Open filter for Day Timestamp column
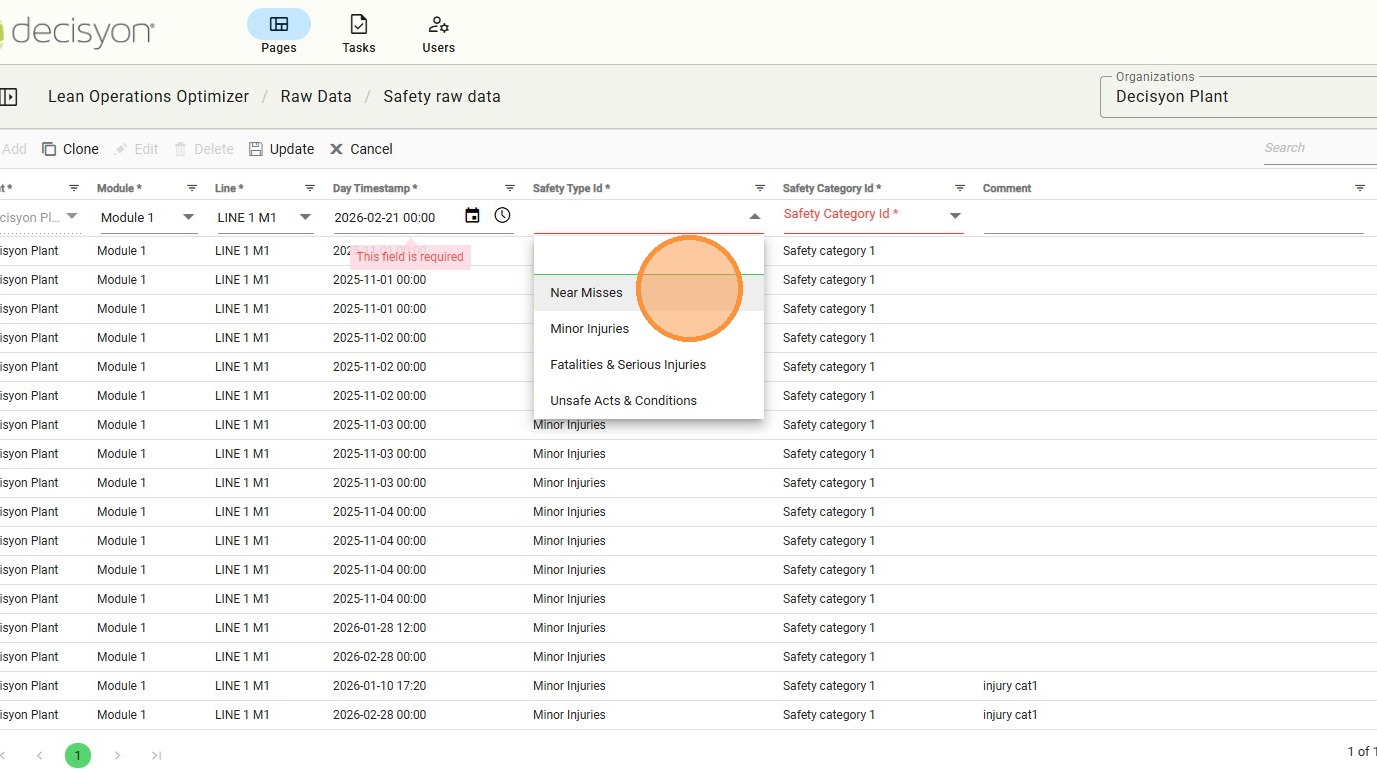 (x=509, y=188)
